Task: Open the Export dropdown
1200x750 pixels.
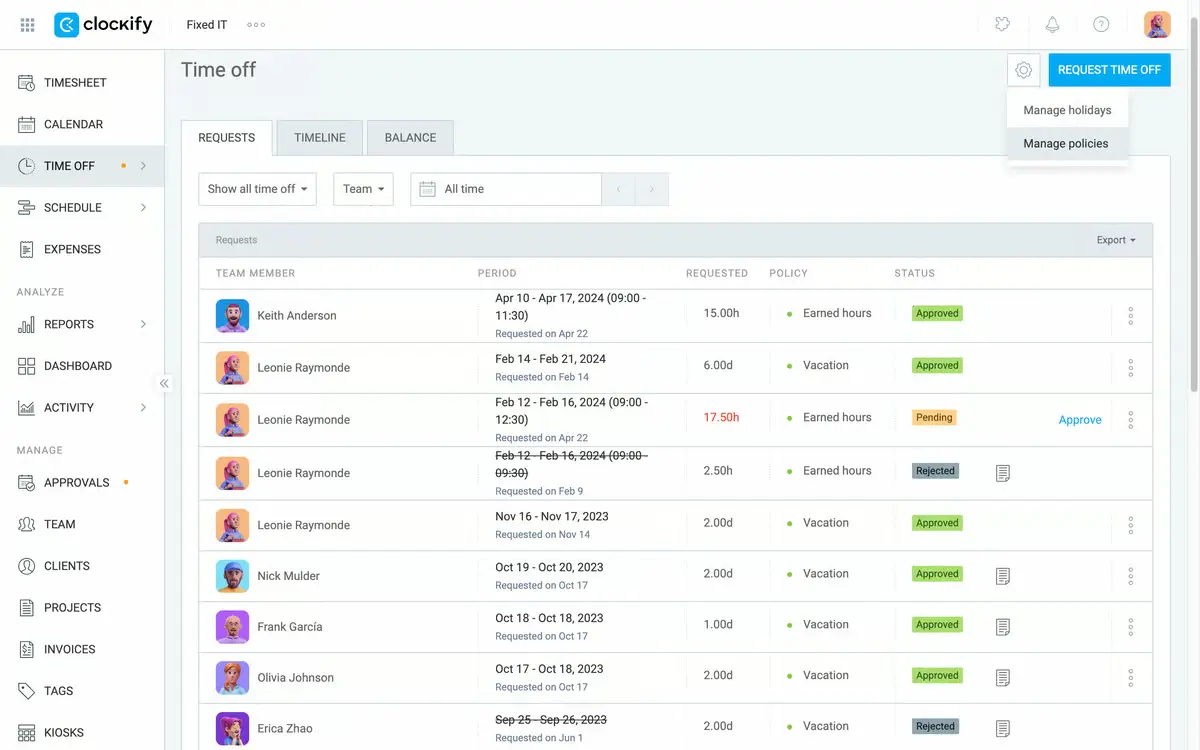Action: click(1113, 240)
